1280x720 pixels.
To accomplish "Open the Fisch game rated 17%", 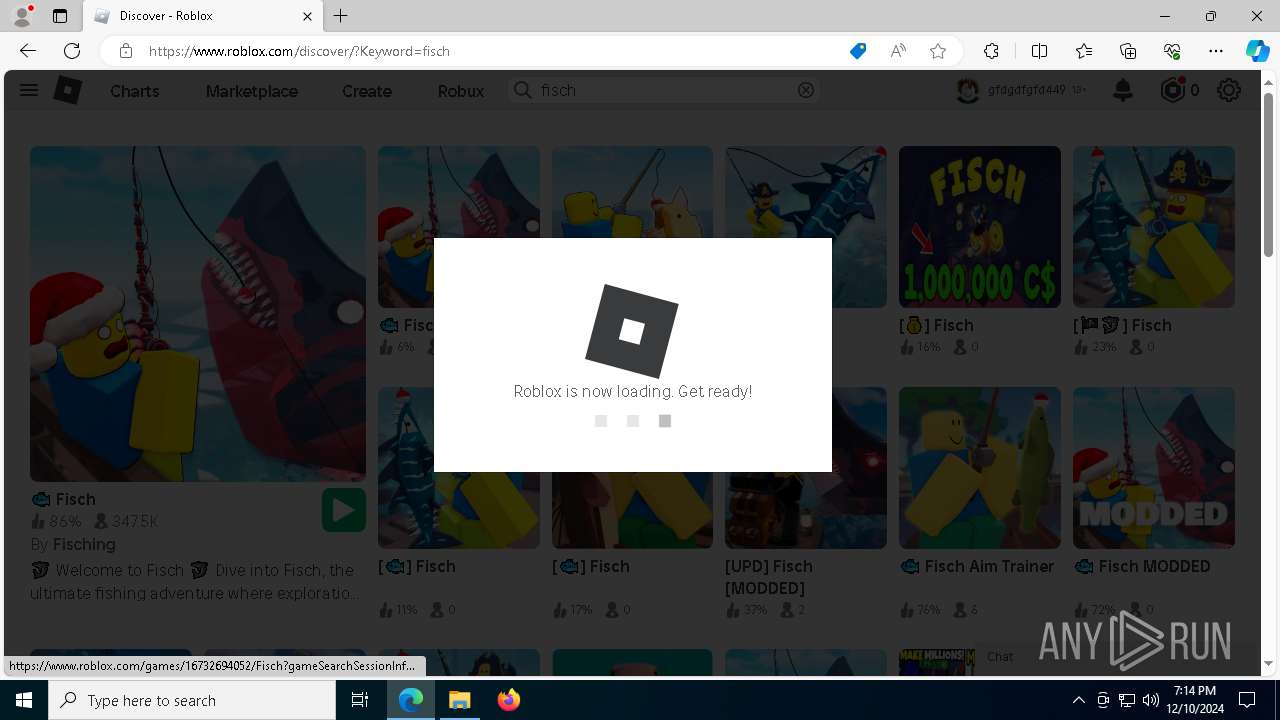I will (632, 468).
